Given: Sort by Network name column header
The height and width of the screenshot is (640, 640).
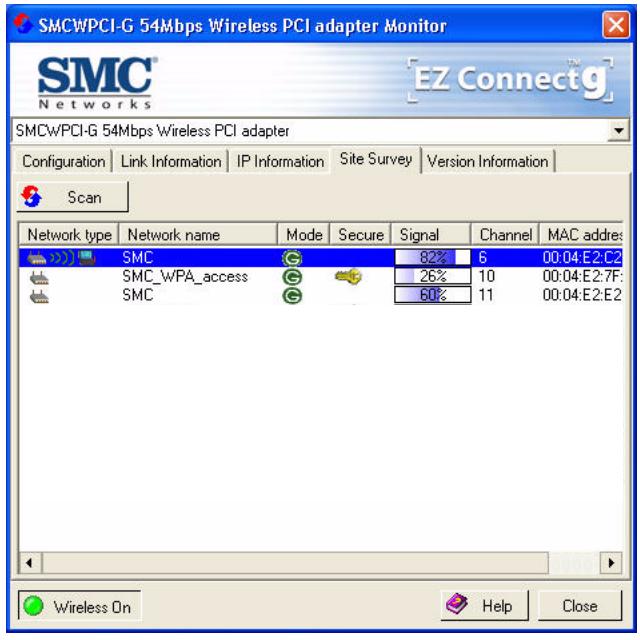Looking at the screenshot, I should [198, 235].
